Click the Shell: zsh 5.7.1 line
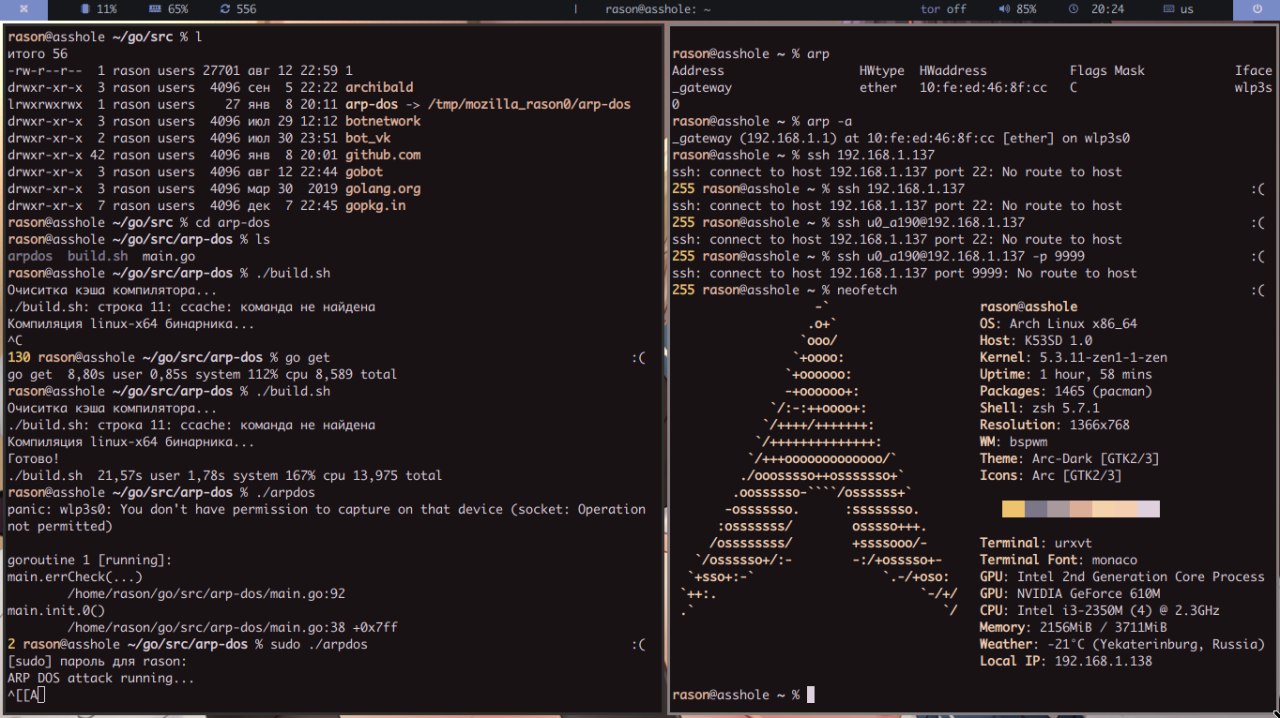The image size is (1280, 718). pos(1040,408)
